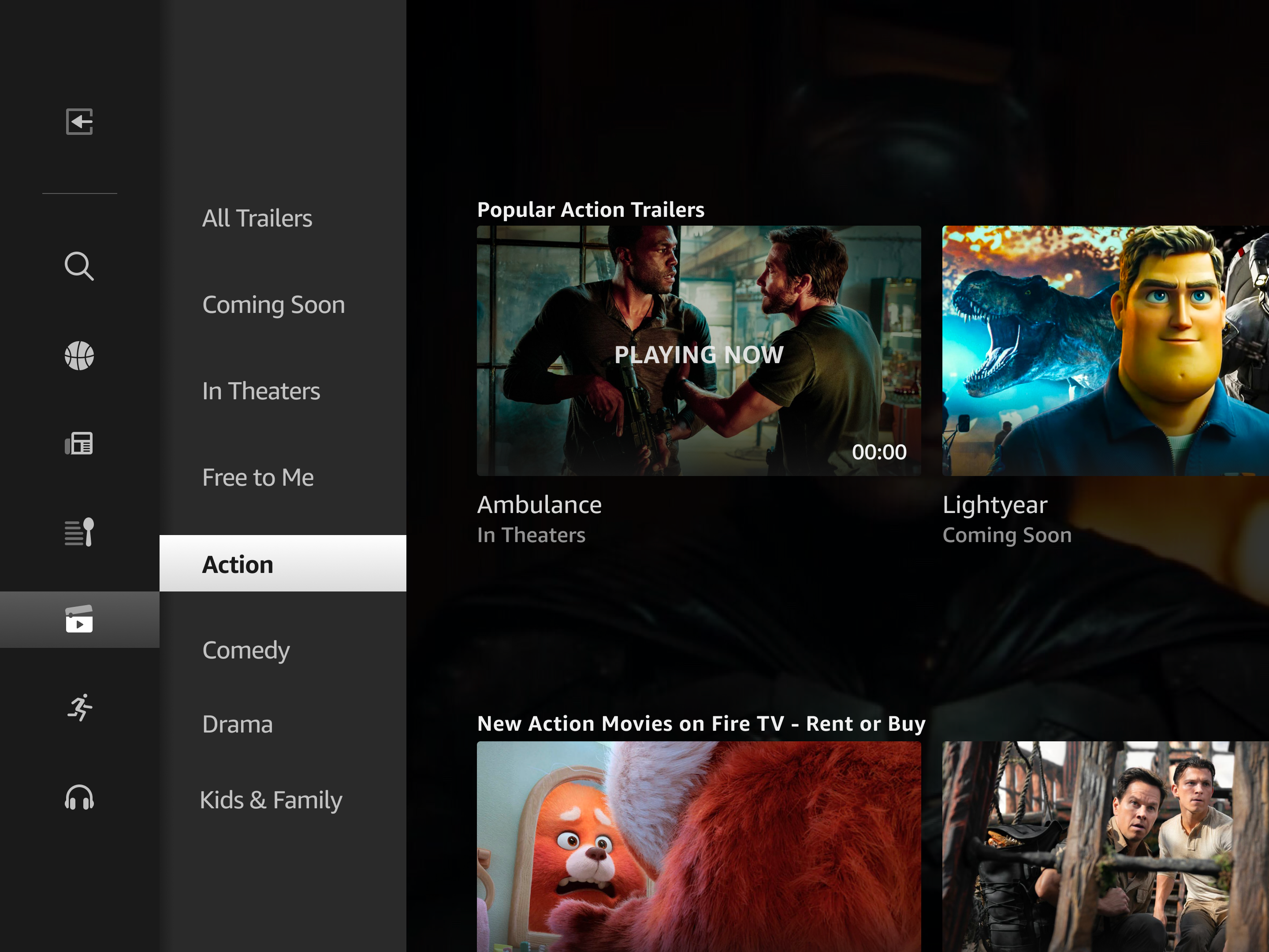The width and height of the screenshot is (1269, 952).
Task: Click the Ambulance title text
Action: click(539, 505)
